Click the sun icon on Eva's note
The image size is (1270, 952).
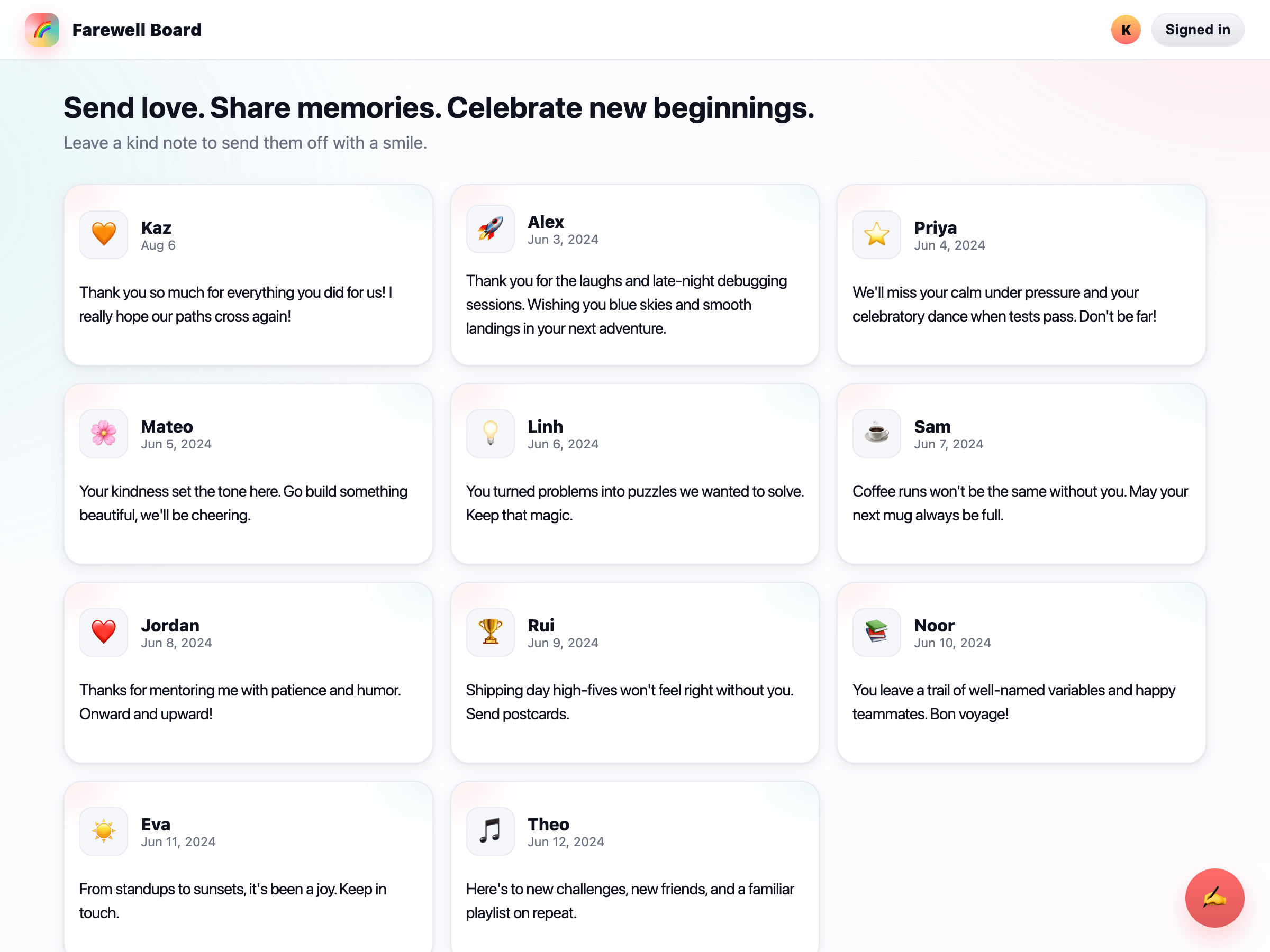104,831
